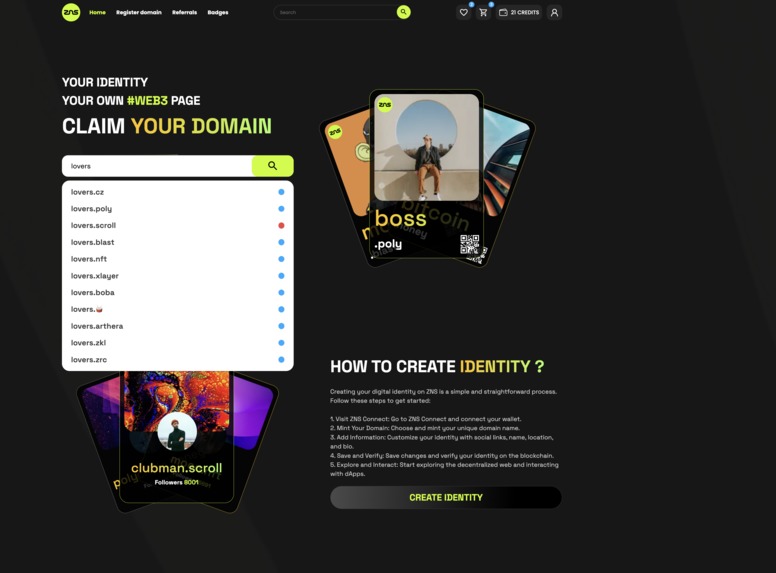Select lovers.boba suggestion
Image resolution: width=776 pixels, height=573 pixels.
pyautogui.click(x=178, y=292)
